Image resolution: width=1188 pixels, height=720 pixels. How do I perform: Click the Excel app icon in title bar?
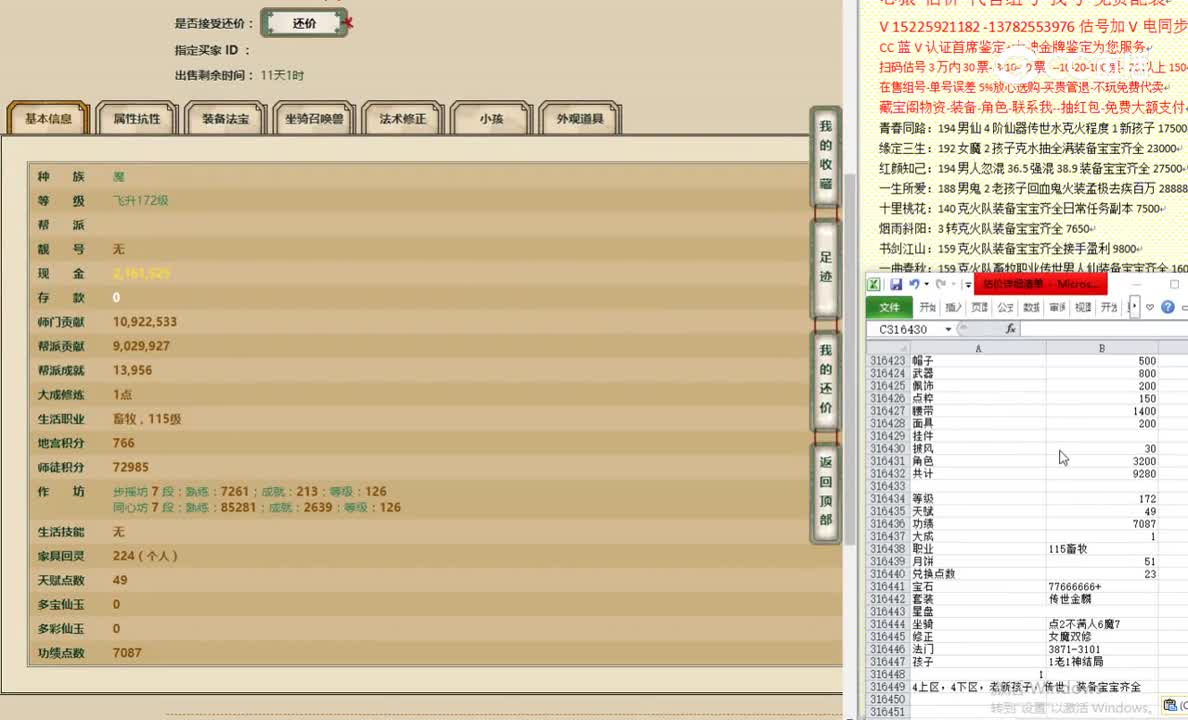coord(874,284)
